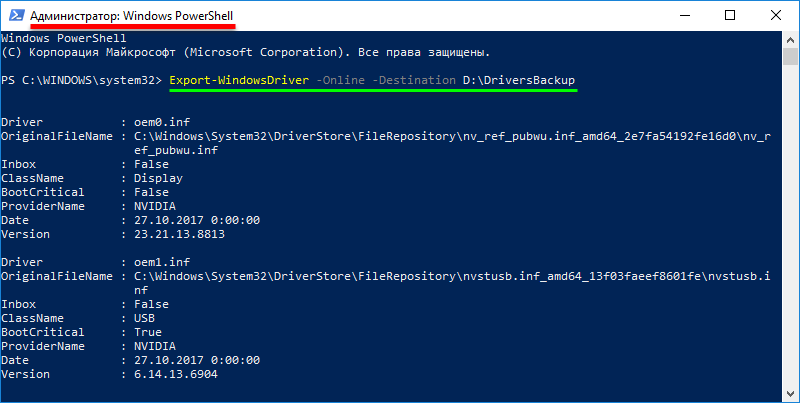Click the BootCritical value "True"
This screenshot has width=800, height=403.
click(149, 332)
